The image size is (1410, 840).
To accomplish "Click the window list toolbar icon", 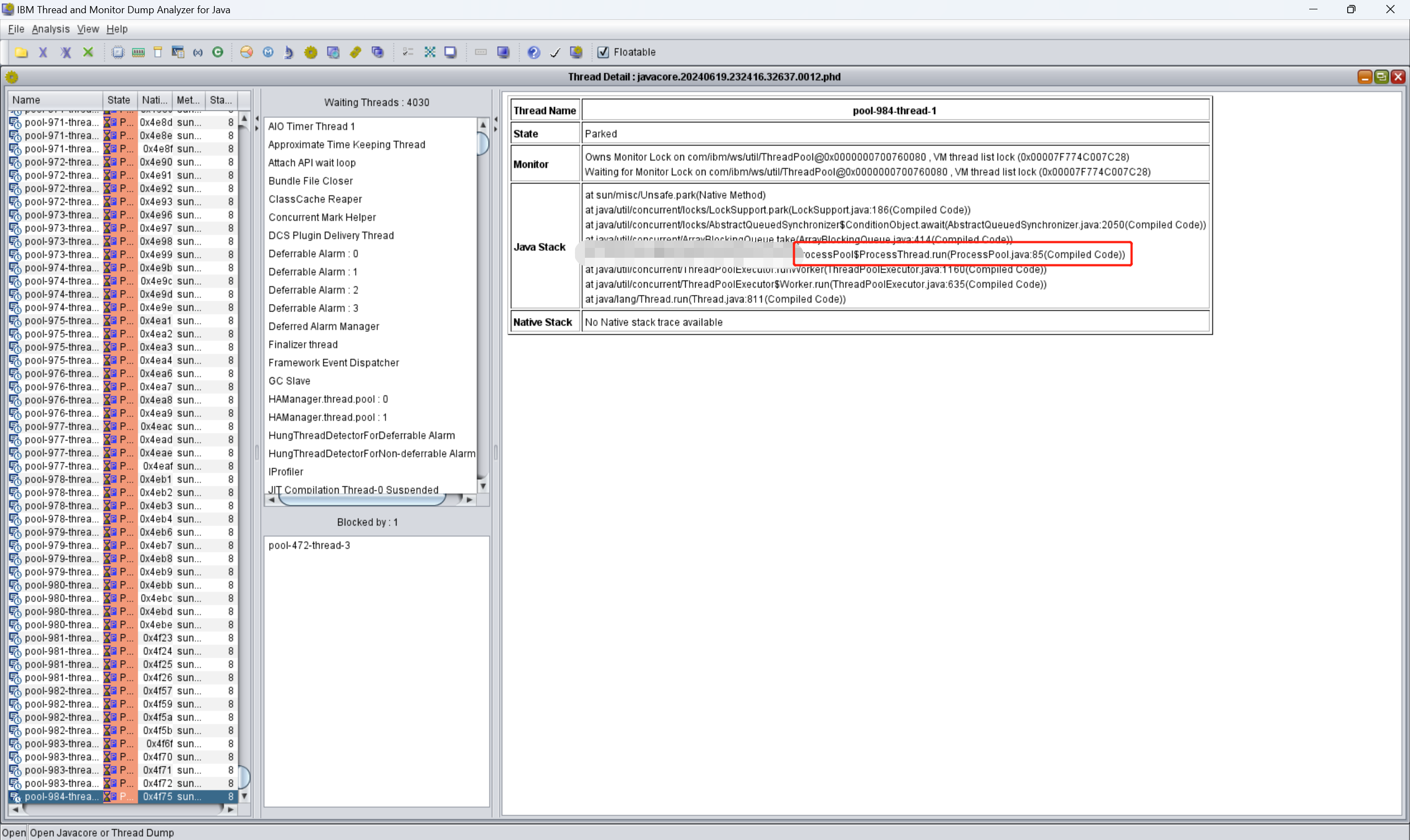I will [178, 52].
